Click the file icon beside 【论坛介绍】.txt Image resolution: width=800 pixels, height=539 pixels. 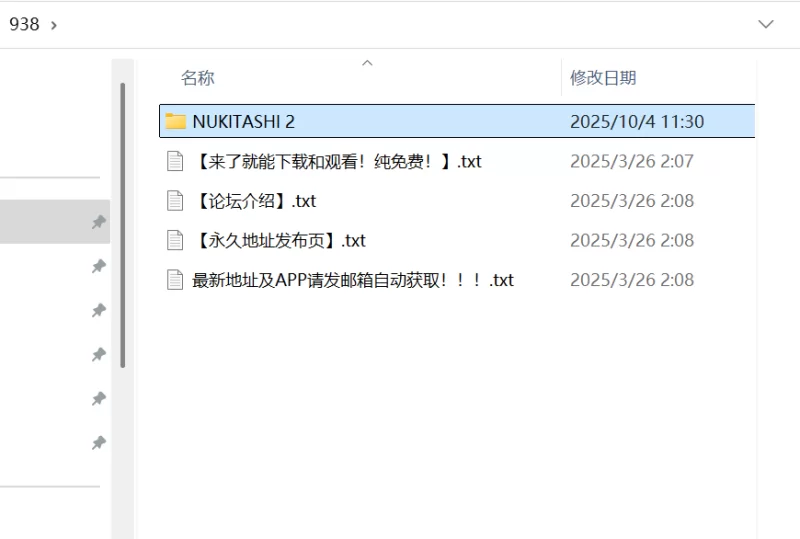pyautogui.click(x=175, y=201)
